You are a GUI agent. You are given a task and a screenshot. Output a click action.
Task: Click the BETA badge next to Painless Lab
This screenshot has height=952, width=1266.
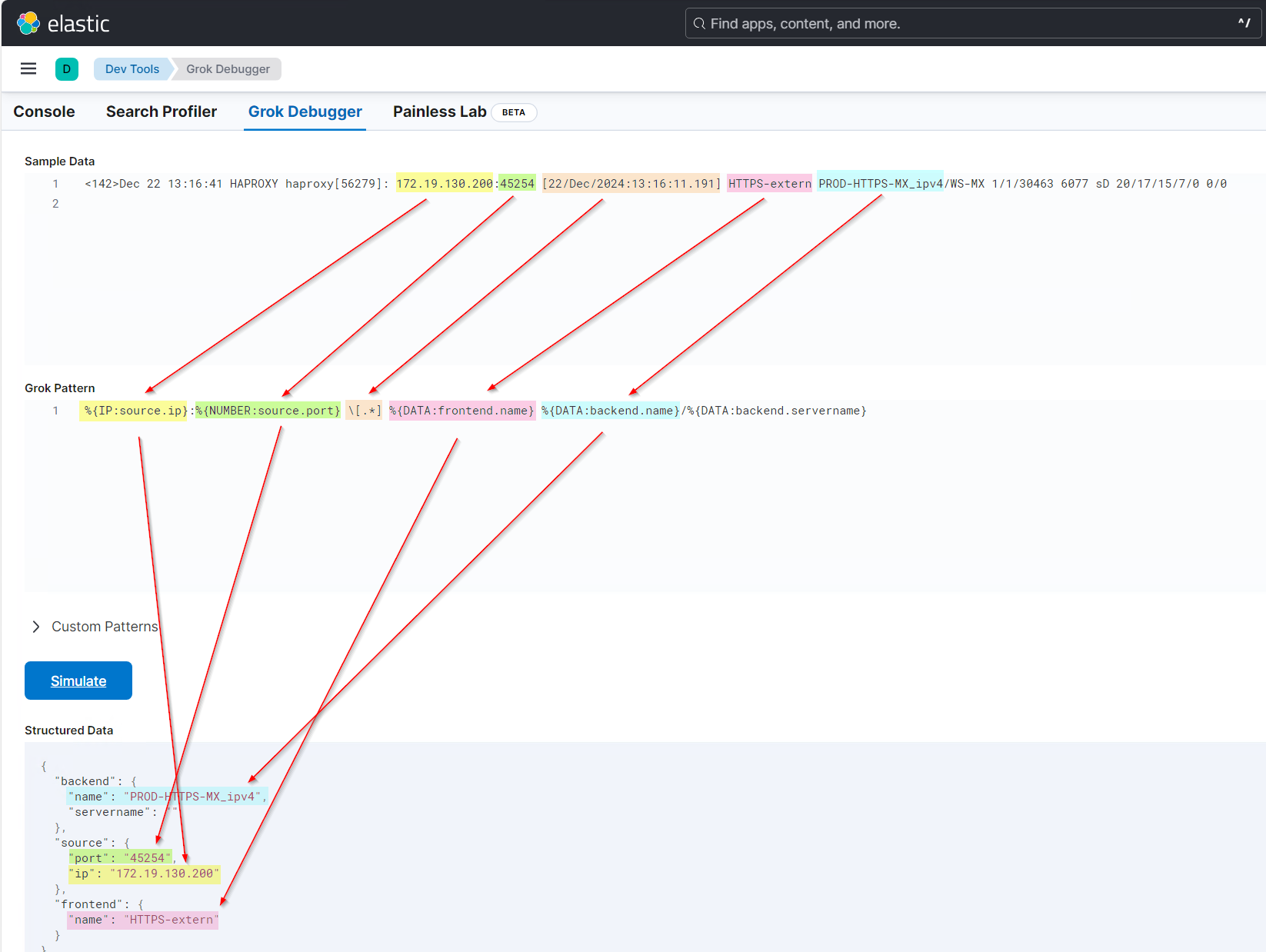(x=514, y=112)
